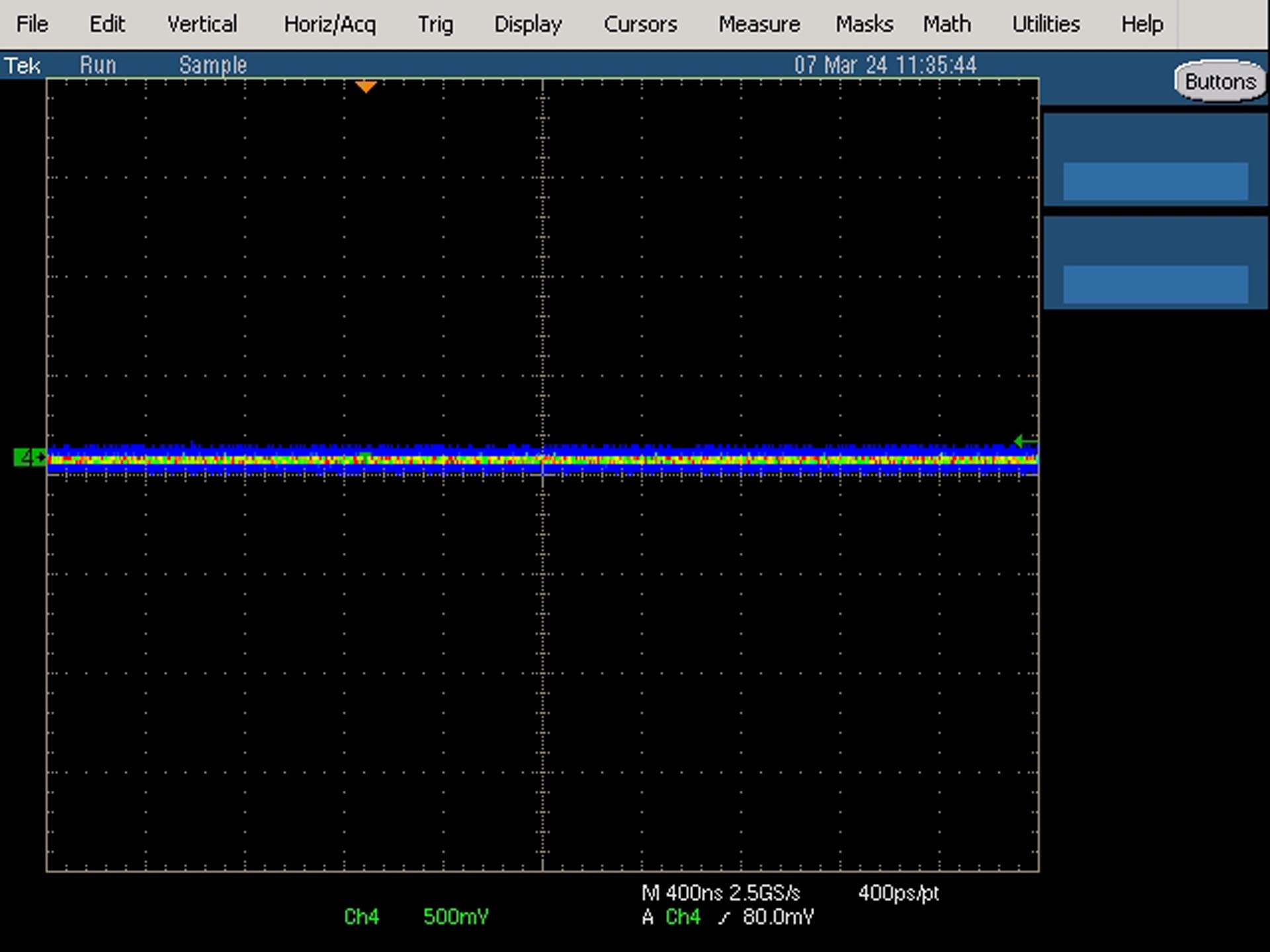Open the Help menu
Image resolution: width=1270 pixels, height=952 pixels.
[x=1142, y=24]
